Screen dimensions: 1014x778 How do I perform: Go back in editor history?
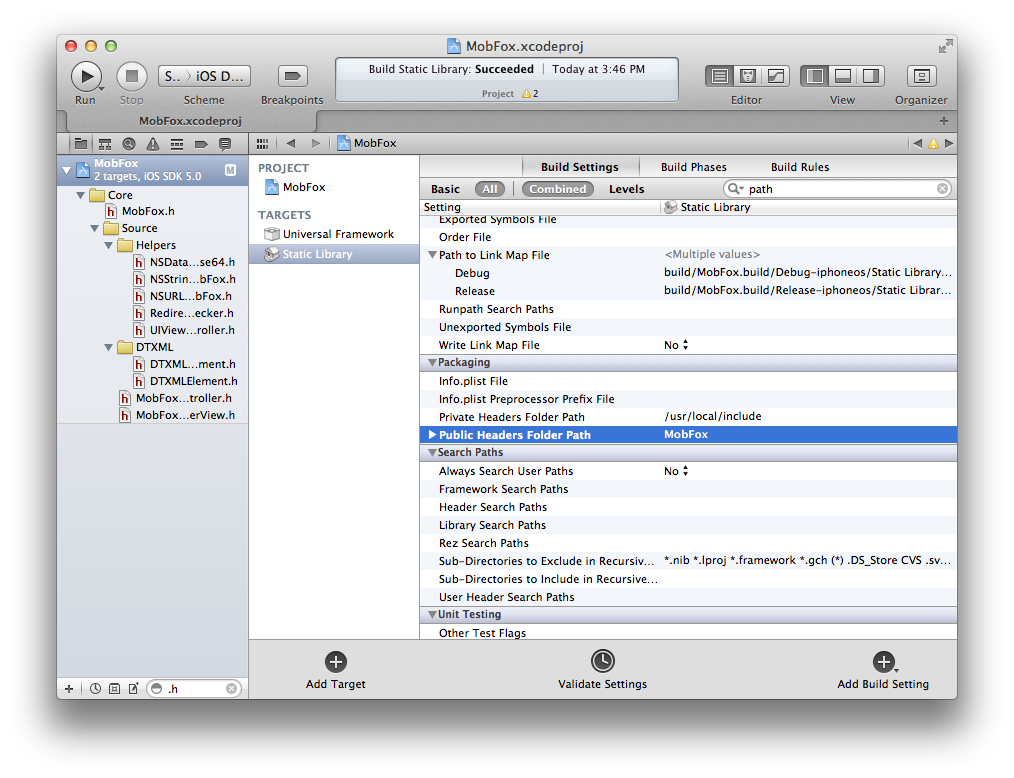point(291,144)
